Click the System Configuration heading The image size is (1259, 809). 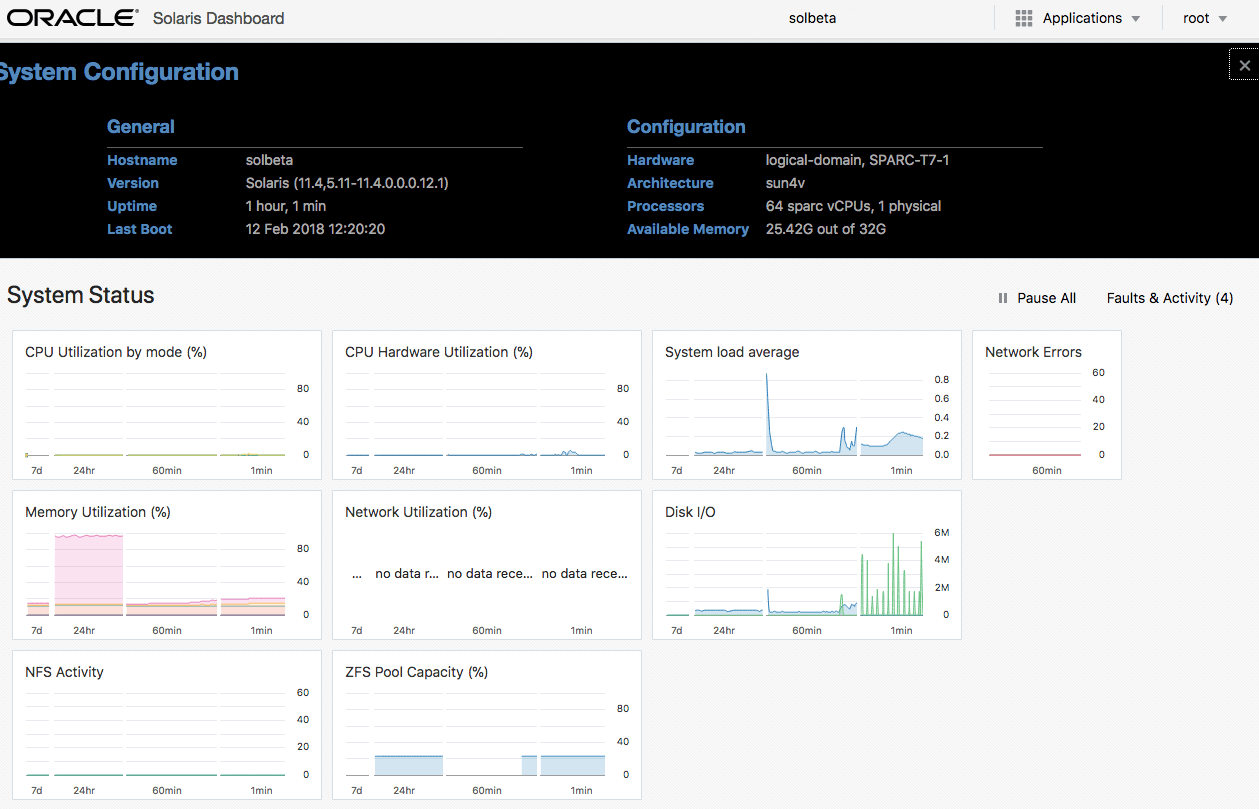tap(119, 72)
